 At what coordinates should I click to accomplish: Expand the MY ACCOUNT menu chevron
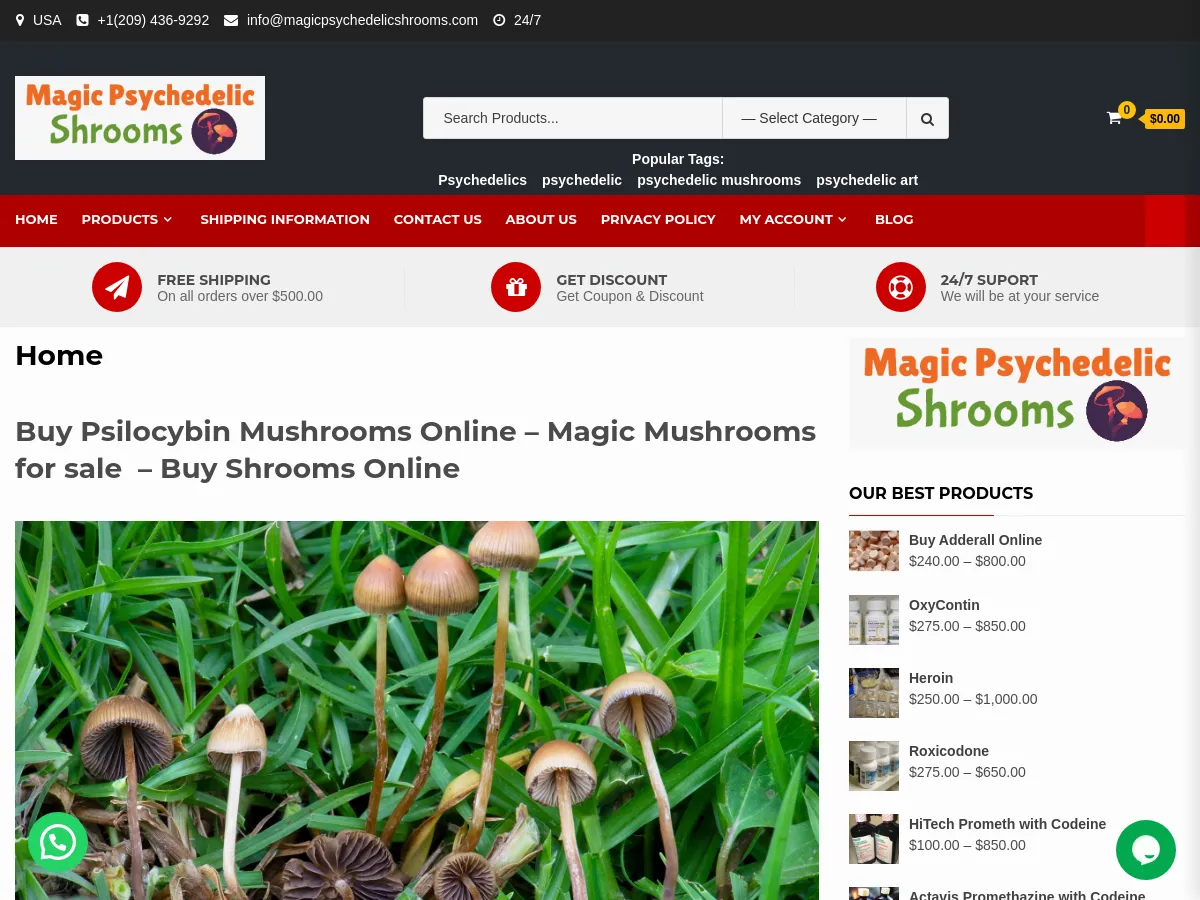(841, 219)
